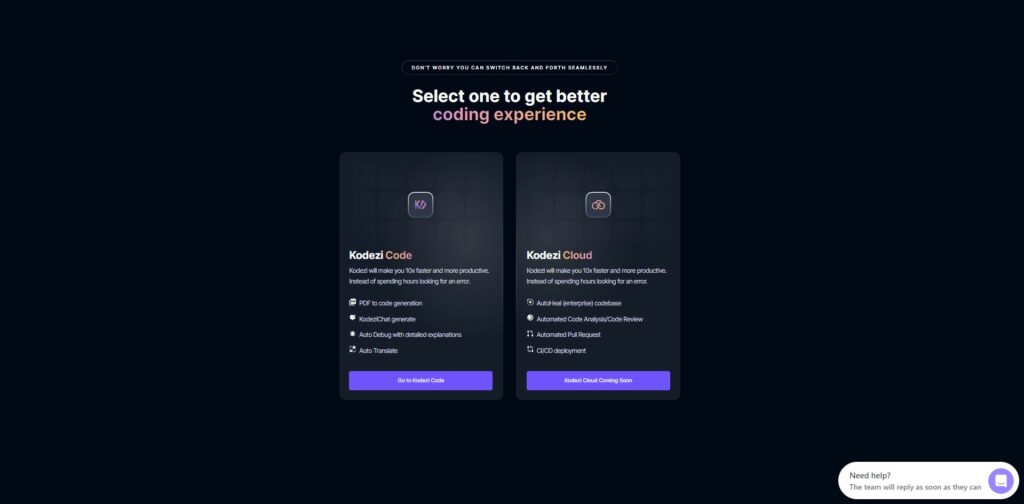Click the CI/CD deployment icon

click(x=530, y=349)
